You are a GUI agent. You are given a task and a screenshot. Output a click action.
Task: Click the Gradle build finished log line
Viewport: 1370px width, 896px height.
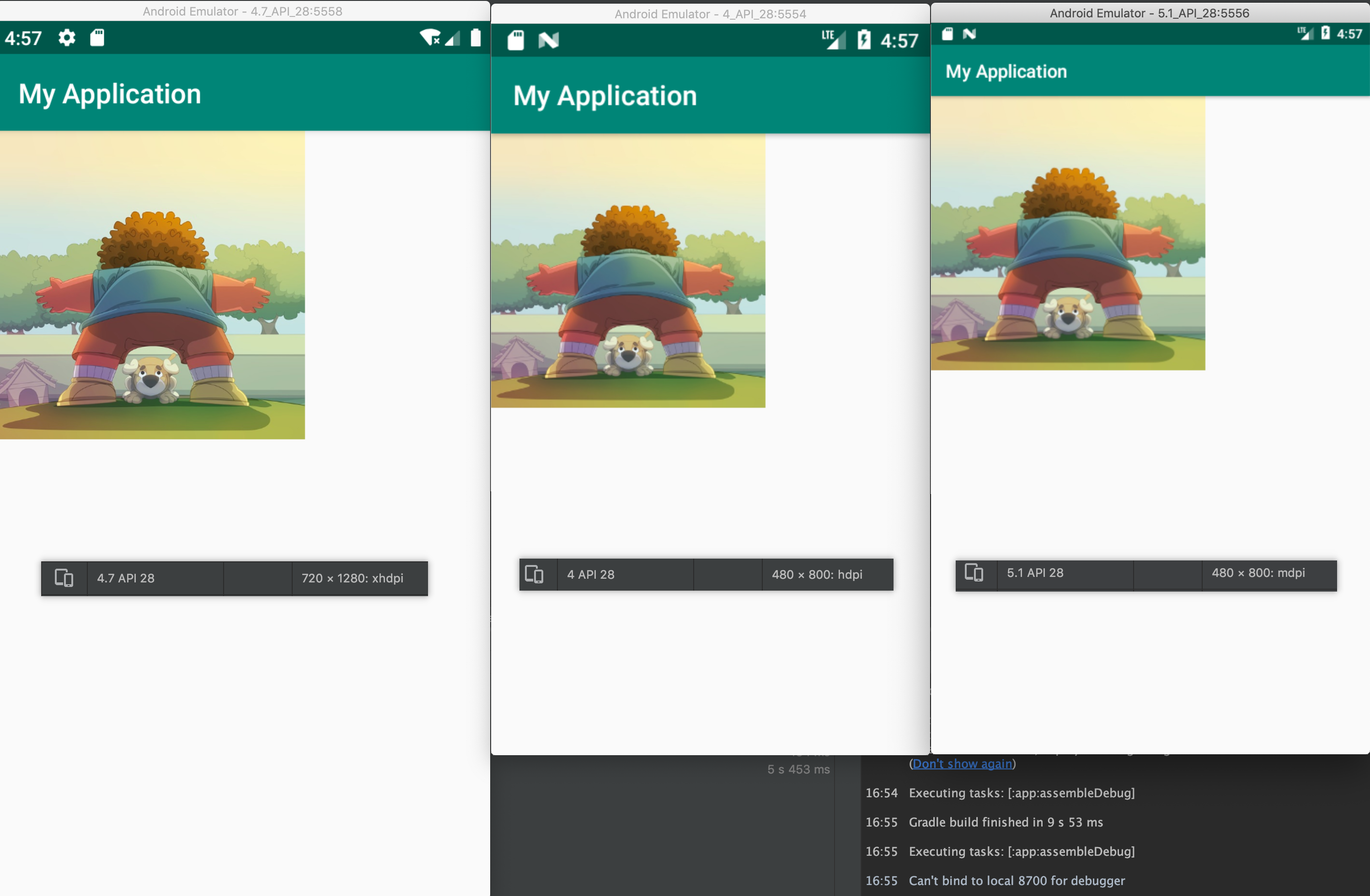985,822
